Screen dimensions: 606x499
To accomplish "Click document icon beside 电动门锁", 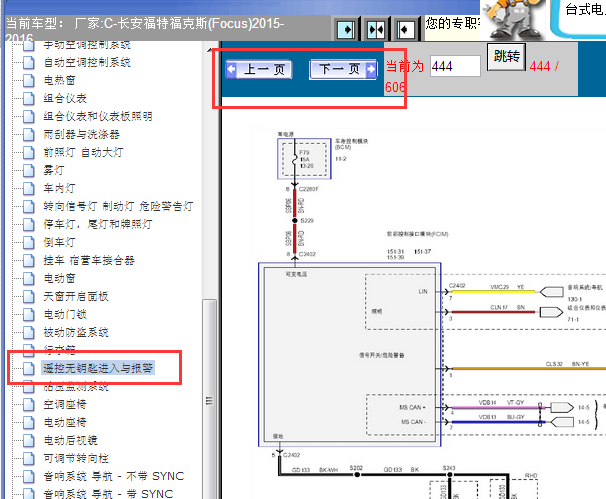I will pyautogui.click(x=28, y=314).
